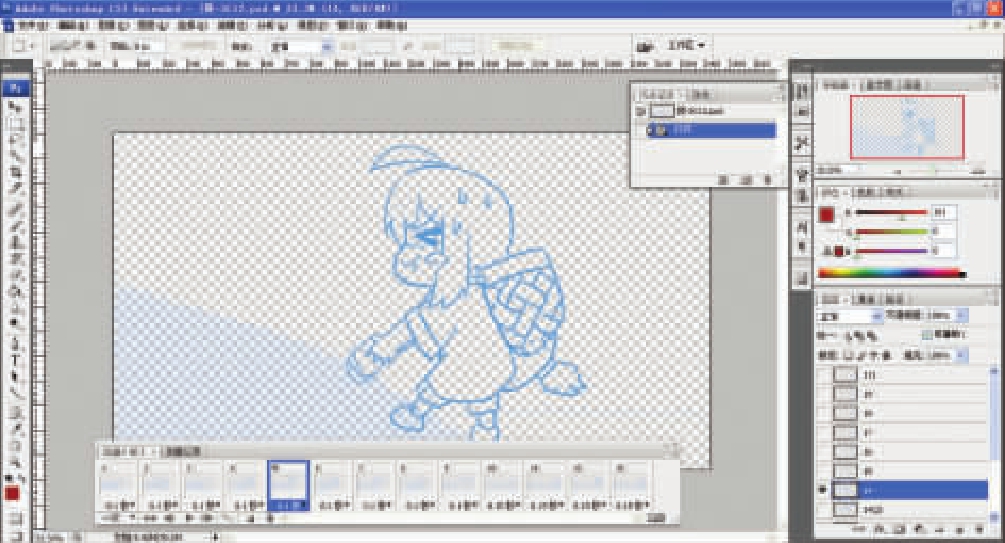Select the Crop tool

15,172
